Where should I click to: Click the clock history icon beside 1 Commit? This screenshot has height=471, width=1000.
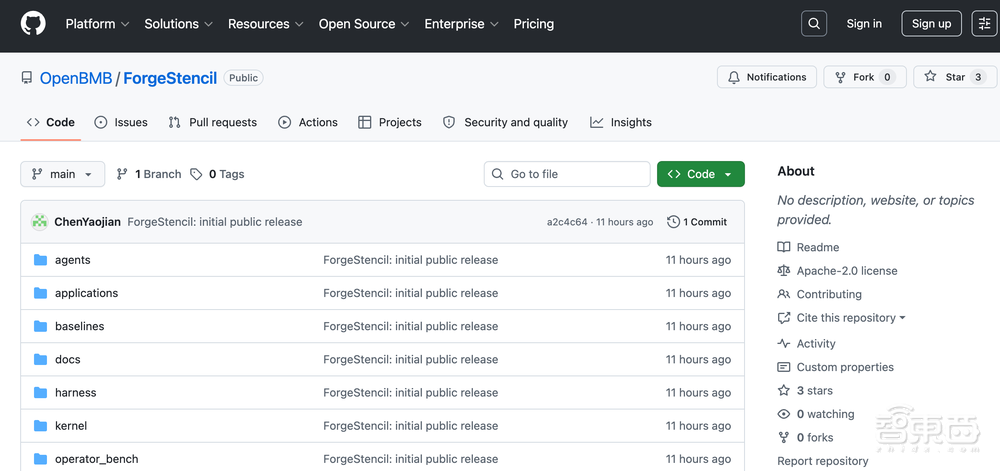pos(673,222)
